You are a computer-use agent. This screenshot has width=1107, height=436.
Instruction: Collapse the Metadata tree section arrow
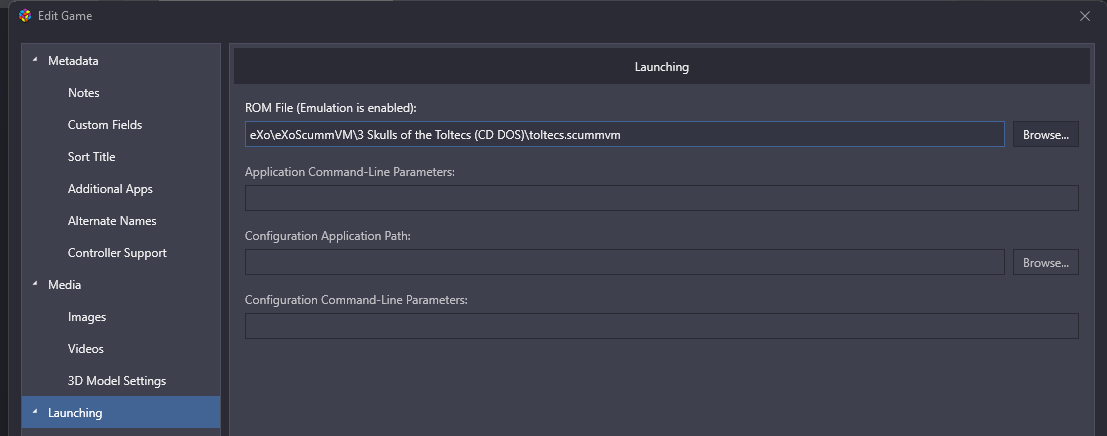pos(35,61)
